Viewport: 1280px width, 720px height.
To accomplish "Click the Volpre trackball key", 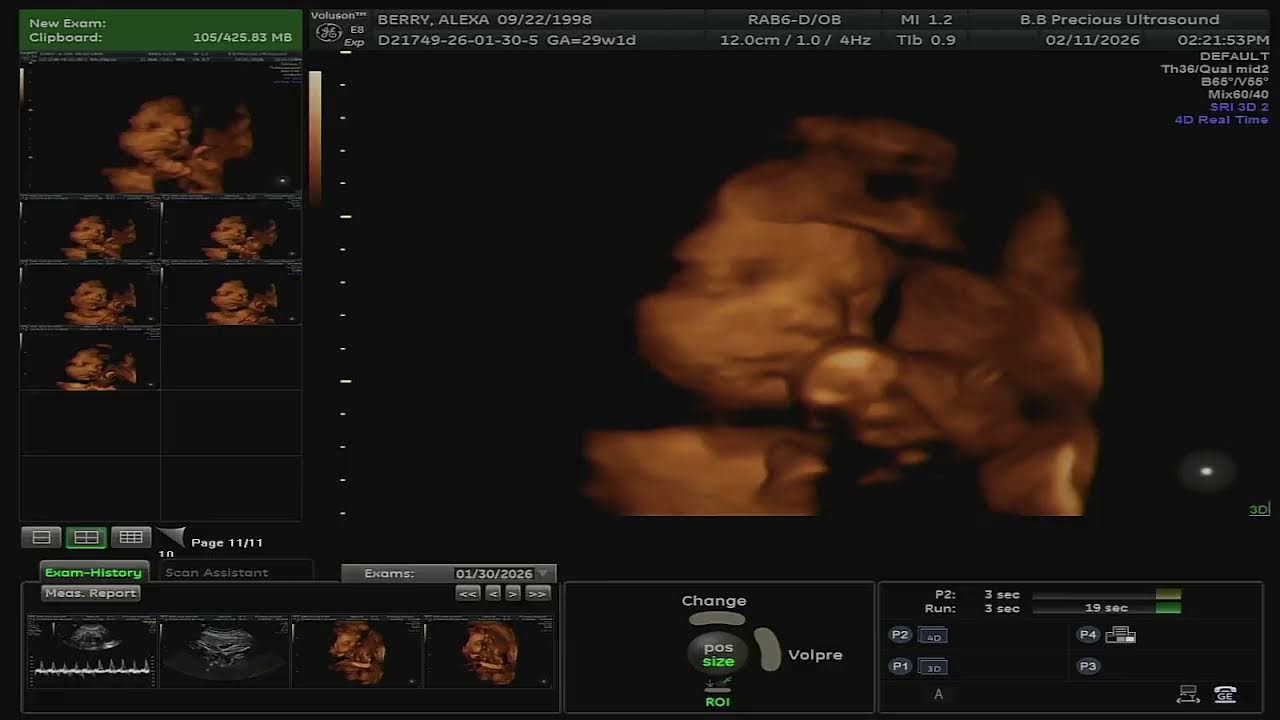I will [x=768, y=649].
